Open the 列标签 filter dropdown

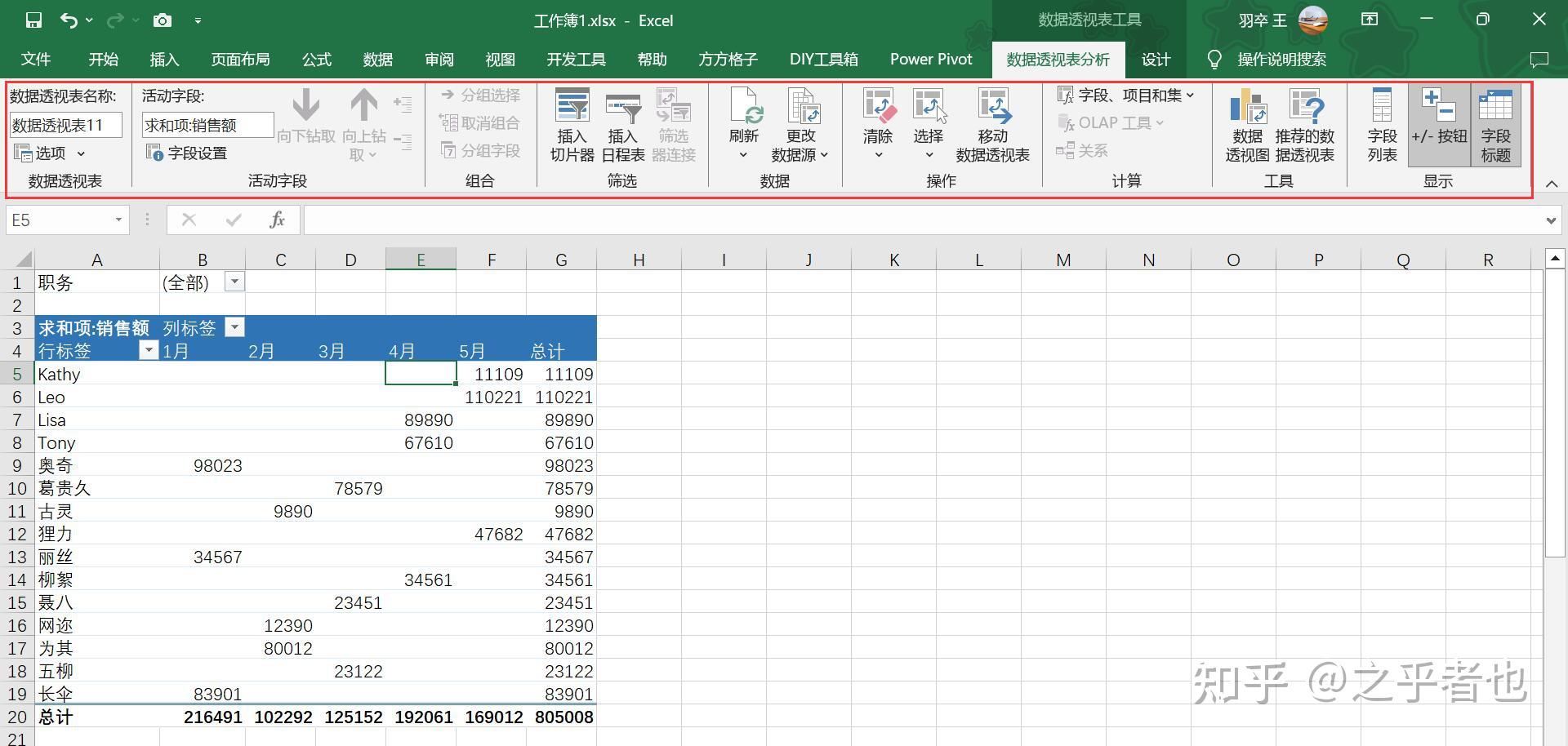[x=234, y=326]
